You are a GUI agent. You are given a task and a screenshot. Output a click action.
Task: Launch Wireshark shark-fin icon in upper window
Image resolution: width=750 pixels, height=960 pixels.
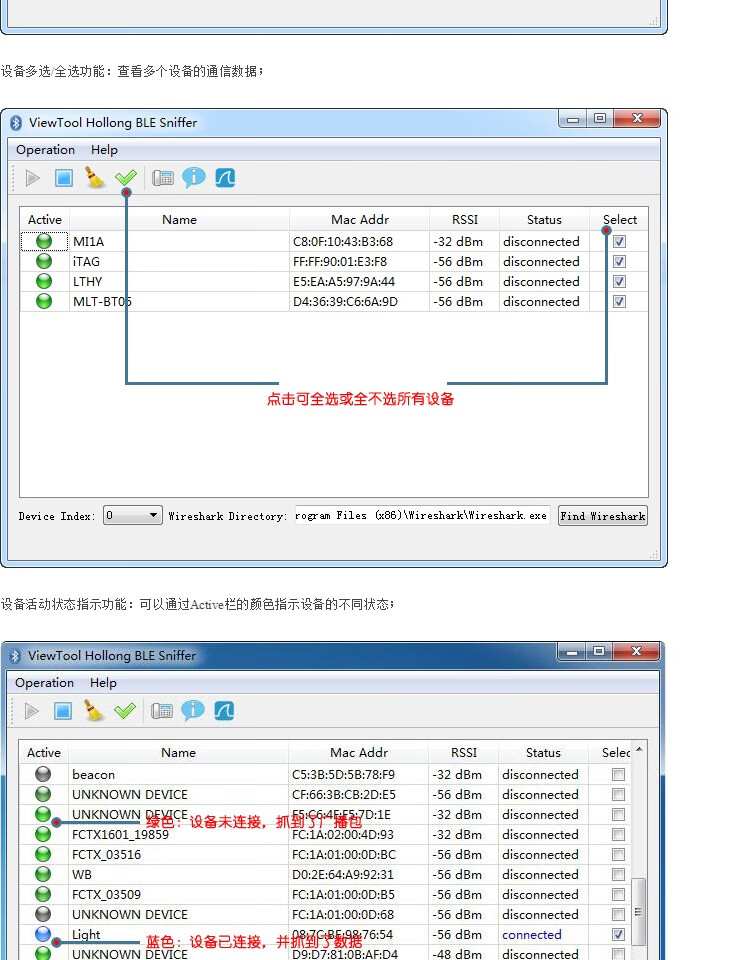coord(225,178)
